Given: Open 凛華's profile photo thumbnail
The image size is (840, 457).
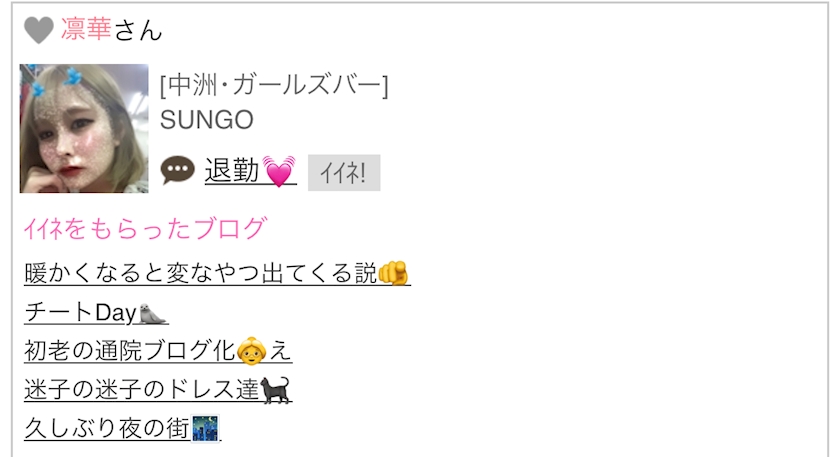Looking at the screenshot, I should click(x=84, y=129).
